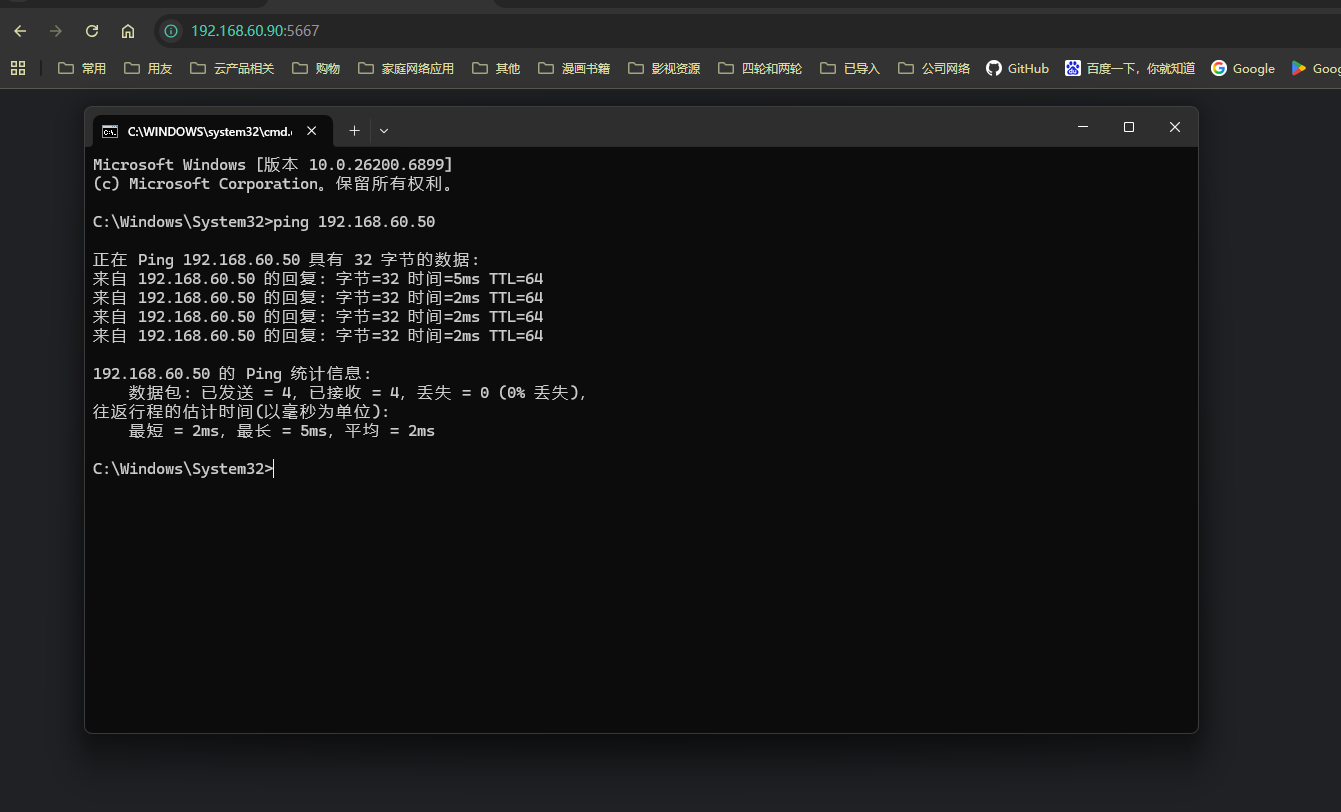The width and height of the screenshot is (1341, 812).
Task: Minimize the terminal window
Action: coord(1083,127)
